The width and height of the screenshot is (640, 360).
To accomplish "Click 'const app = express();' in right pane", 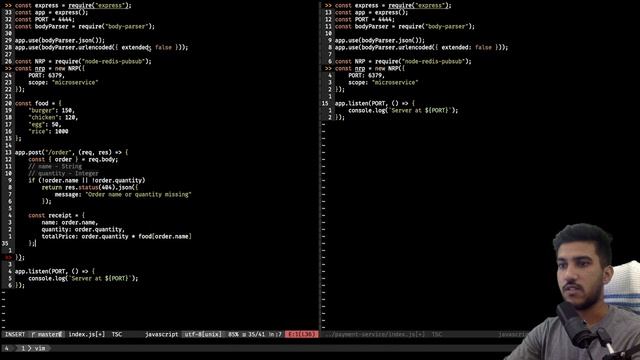I will (371, 13).
